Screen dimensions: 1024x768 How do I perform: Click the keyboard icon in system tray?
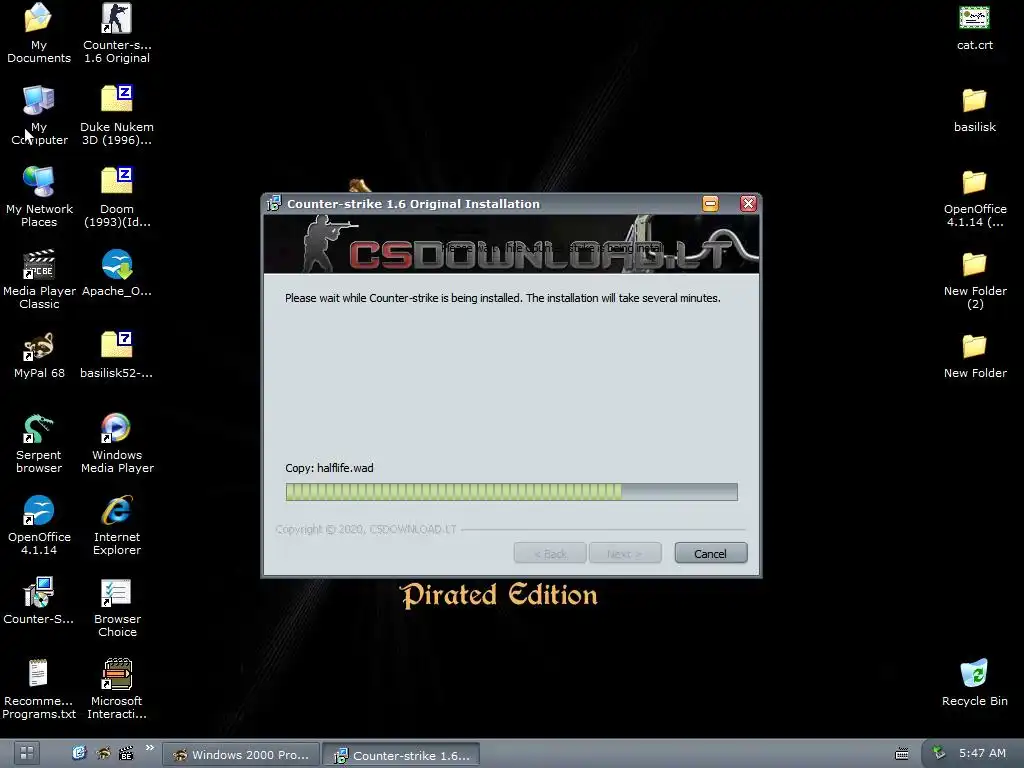coord(901,754)
